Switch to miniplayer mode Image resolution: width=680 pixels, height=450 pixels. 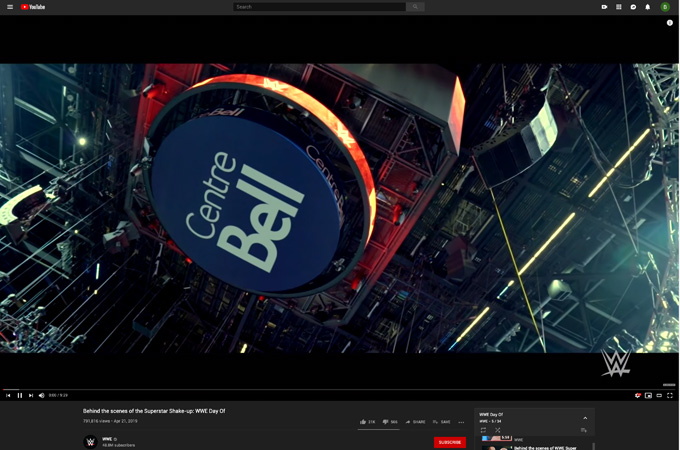648,395
